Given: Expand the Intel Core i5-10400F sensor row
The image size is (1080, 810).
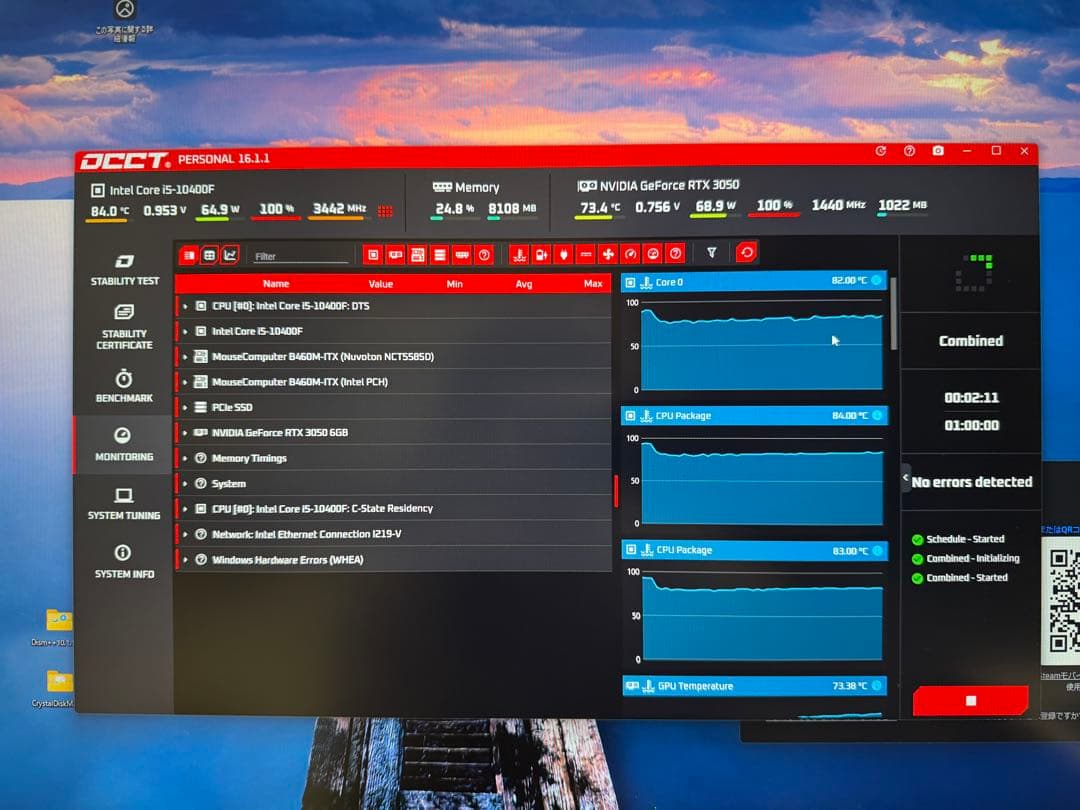Looking at the screenshot, I should [393, 331].
